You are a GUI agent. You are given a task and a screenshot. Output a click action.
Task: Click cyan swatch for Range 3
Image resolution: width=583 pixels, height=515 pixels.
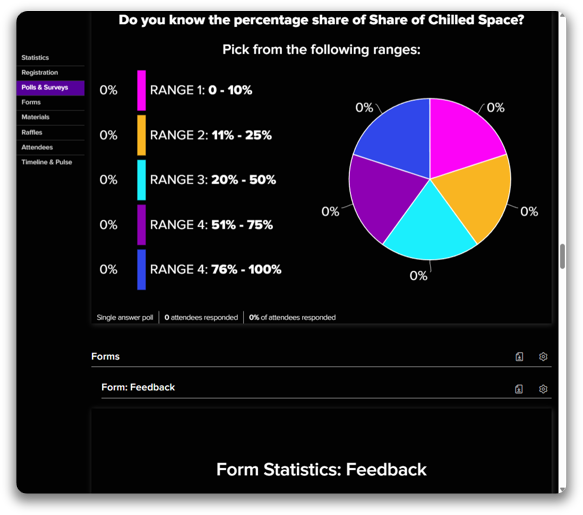click(x=141, y=180)
